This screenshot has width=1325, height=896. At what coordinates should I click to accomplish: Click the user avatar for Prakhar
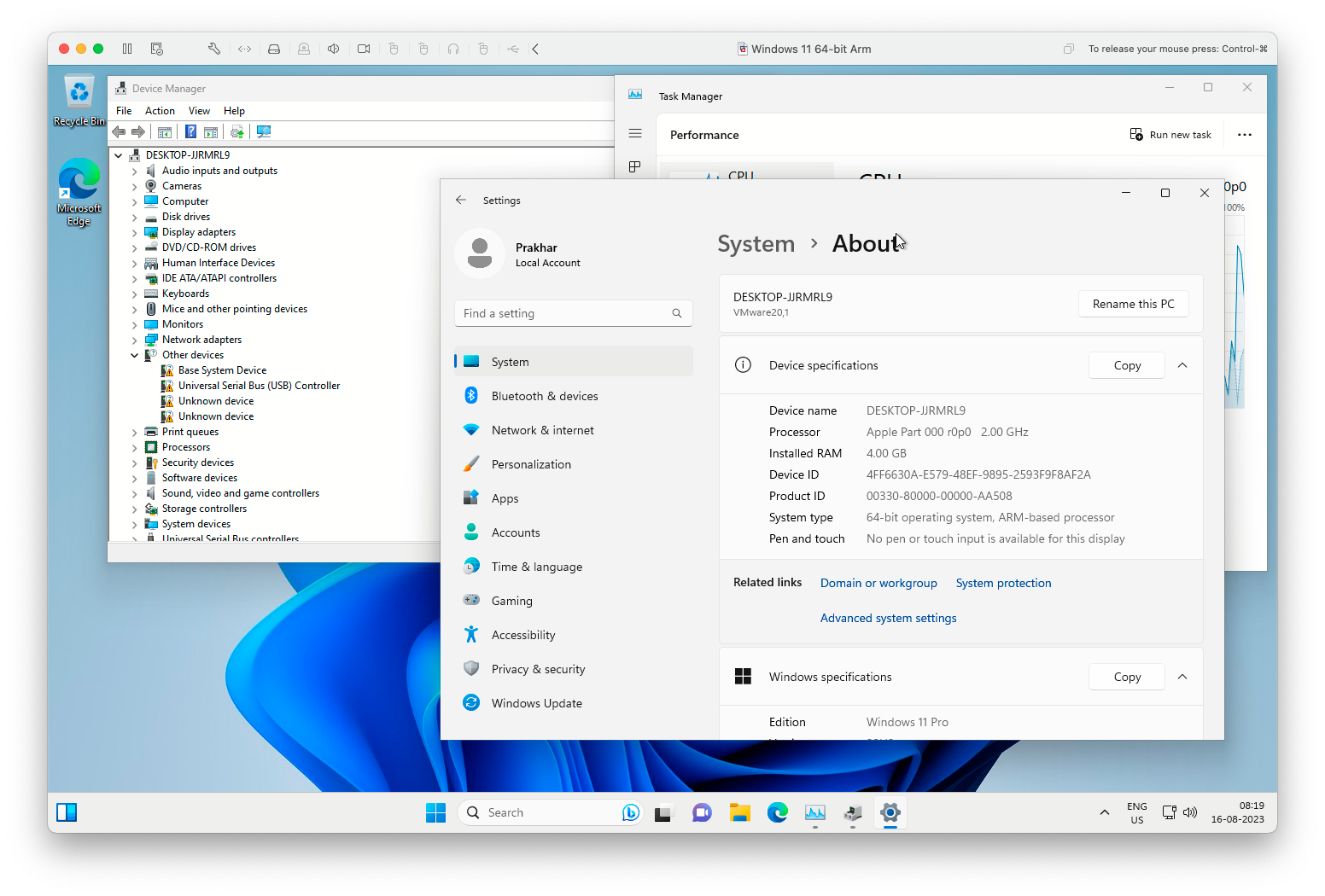pyautogui.click(x=480, y=253)
